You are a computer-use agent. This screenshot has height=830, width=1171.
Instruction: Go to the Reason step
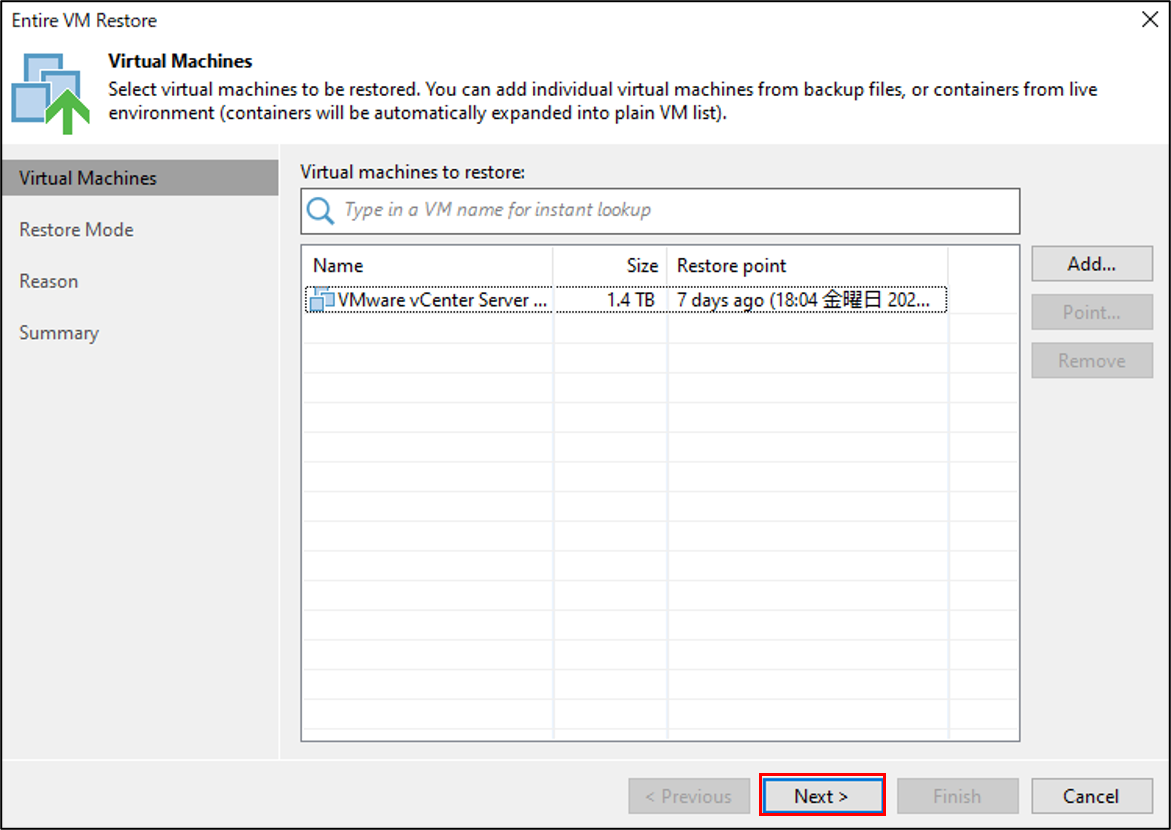[x=49, y=281]
